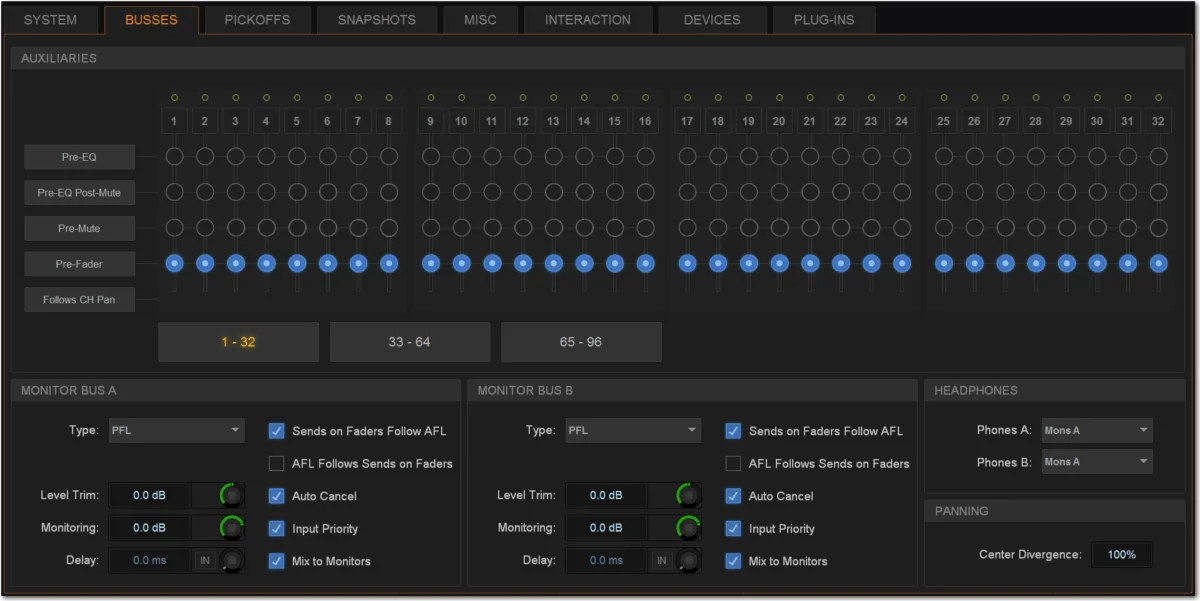Click aux number 25 box
Image resolution: width=1200 pixels, height=601 pixels.
pos(943,121)
